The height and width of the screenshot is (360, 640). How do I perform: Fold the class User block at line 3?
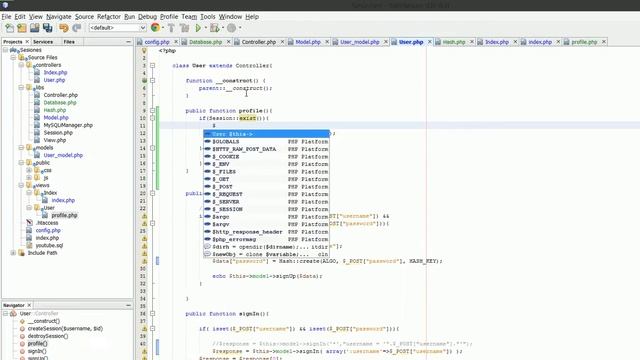coord(152,65)
